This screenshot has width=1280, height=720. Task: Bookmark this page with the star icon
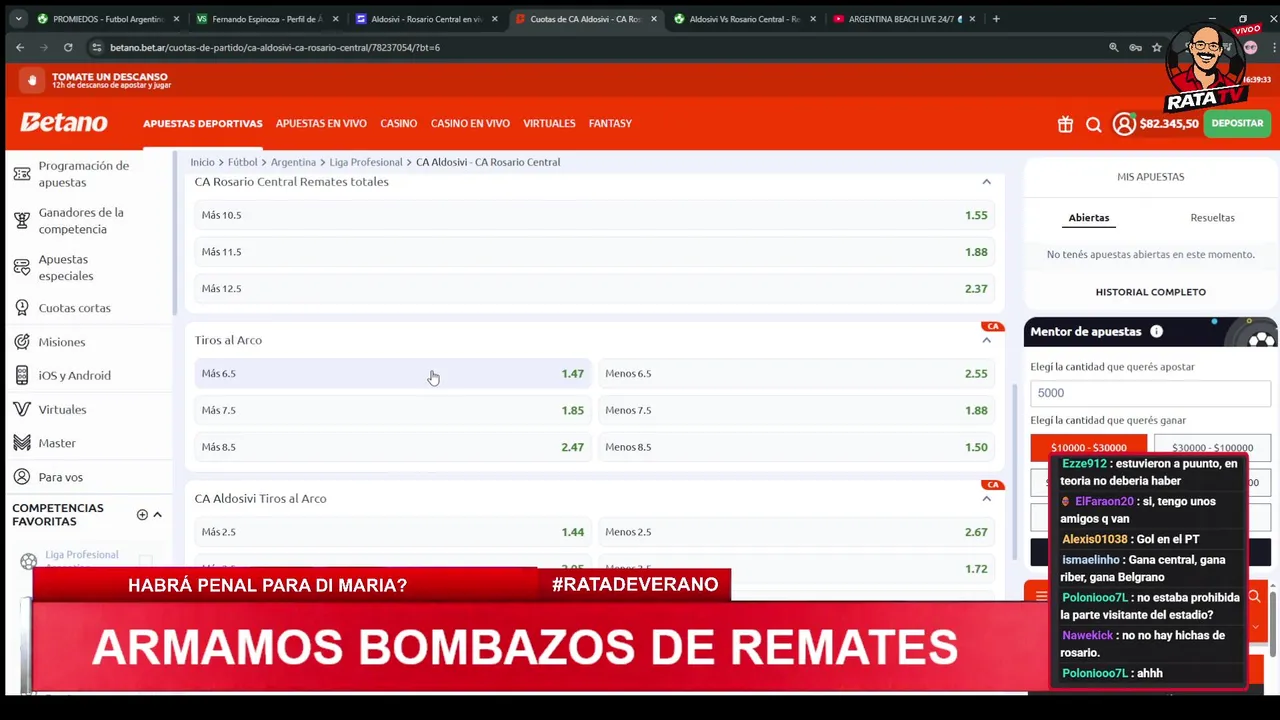(1157, 47)
